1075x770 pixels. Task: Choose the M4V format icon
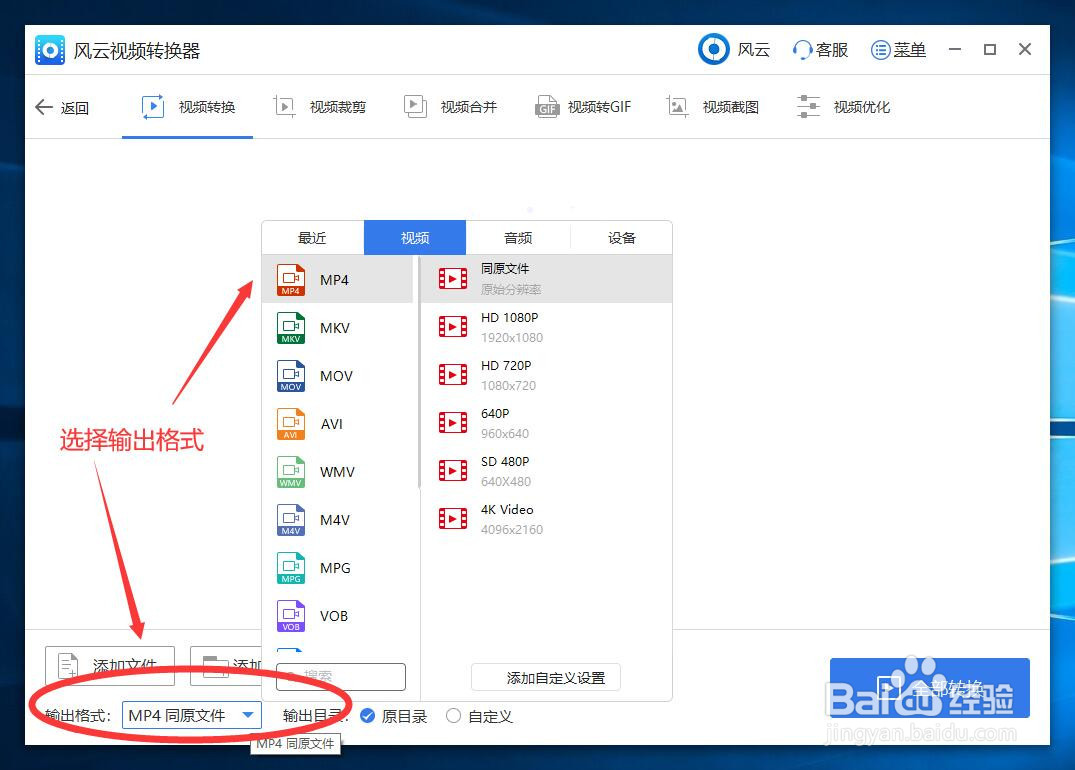(x=291, y=520)
